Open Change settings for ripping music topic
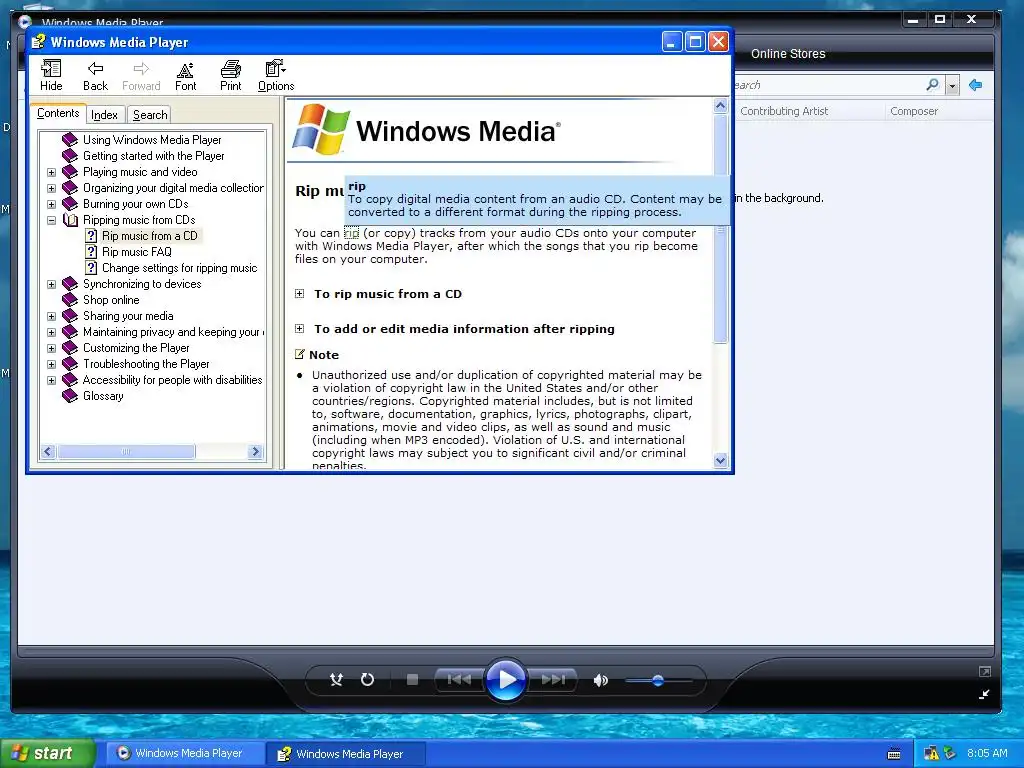1024x768 pixels. (x=180, y=268)
